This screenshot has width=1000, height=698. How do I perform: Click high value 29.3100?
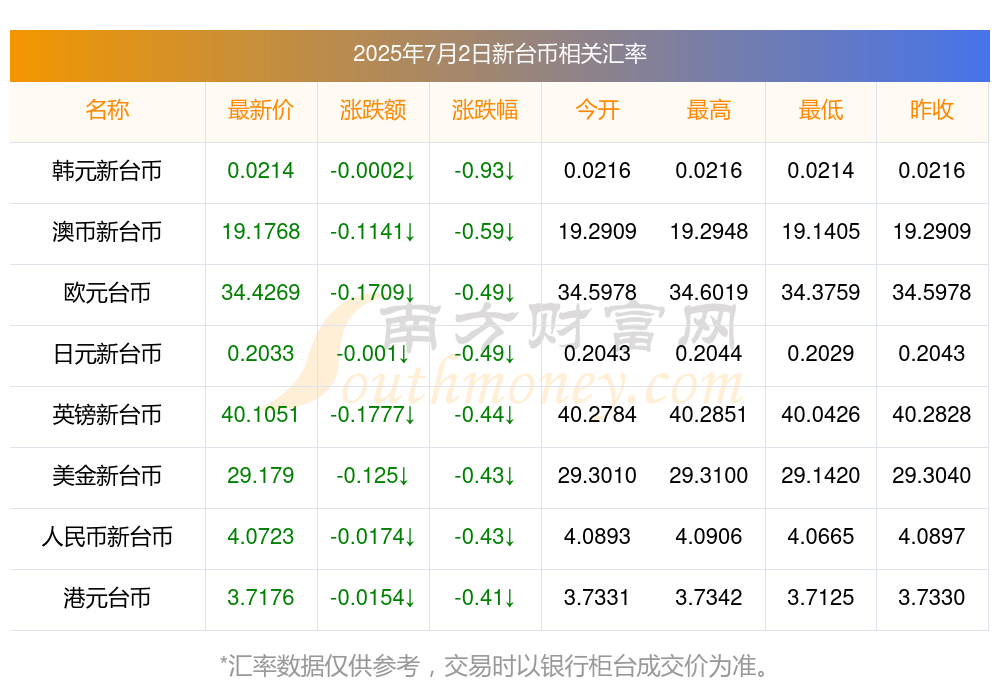pyautogui.click(x=709, y=475)
